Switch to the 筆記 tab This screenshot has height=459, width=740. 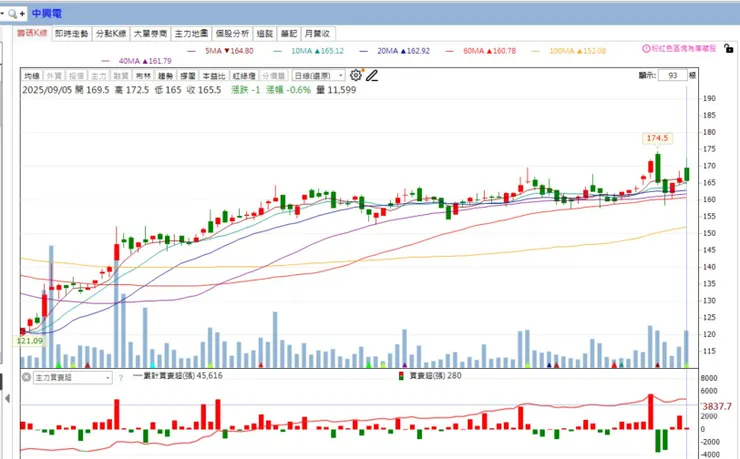[288, 33]
